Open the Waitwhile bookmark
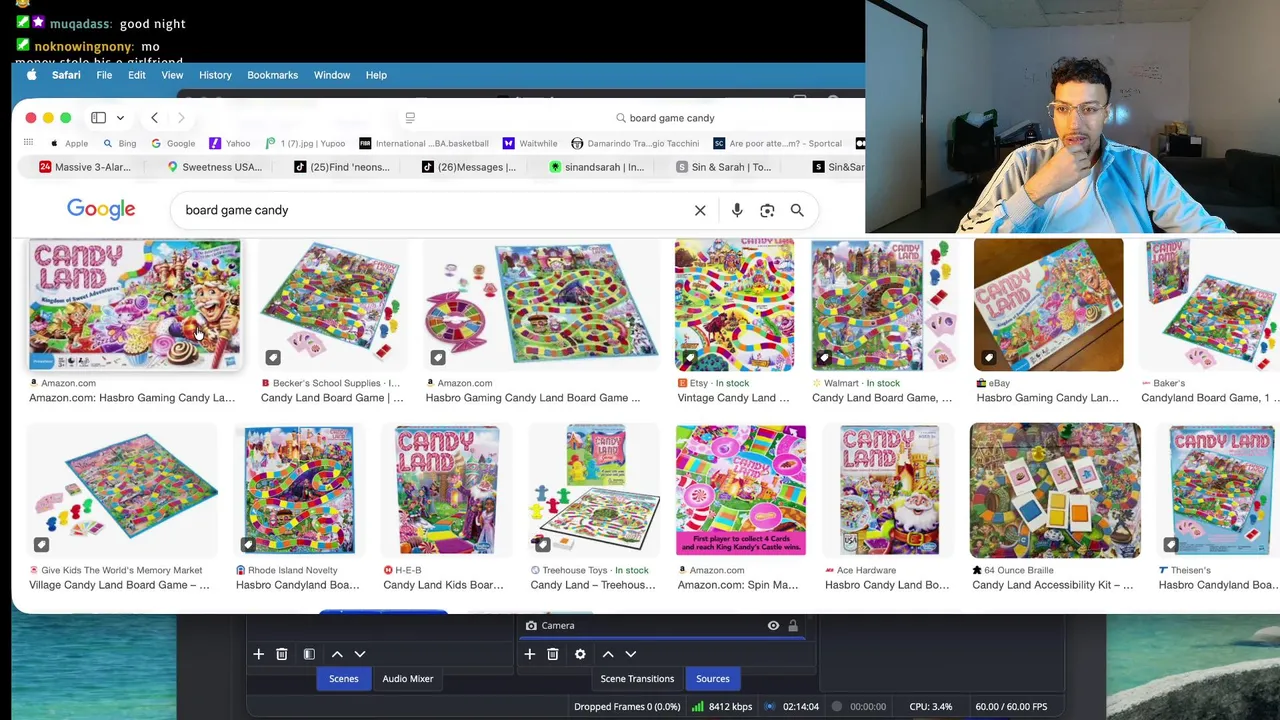Screen dimensions: 1280x720 tap(530, 143)
